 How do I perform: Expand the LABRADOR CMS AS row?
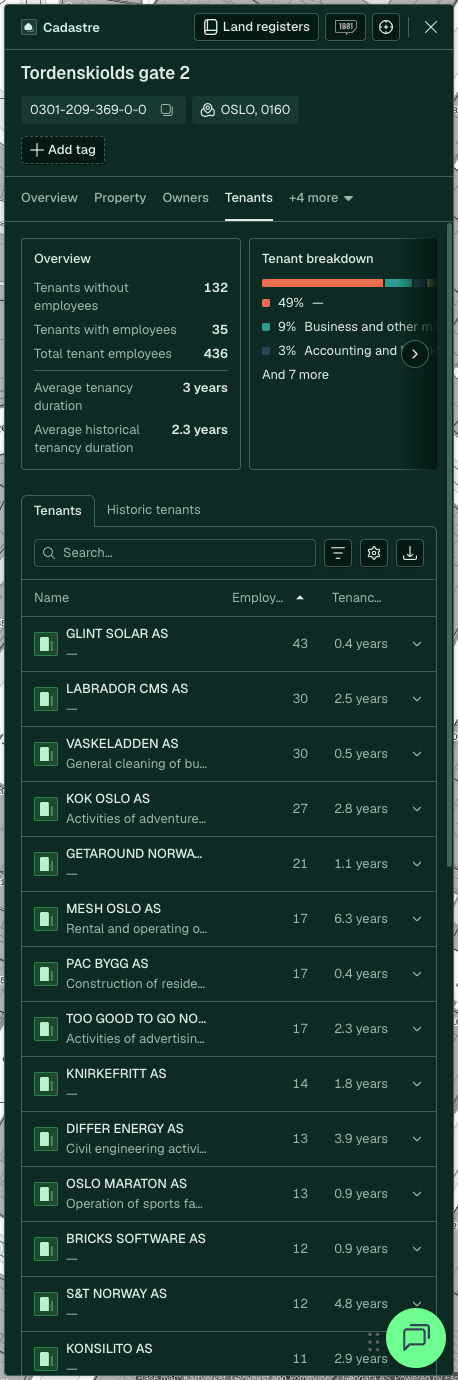[417, 699]
